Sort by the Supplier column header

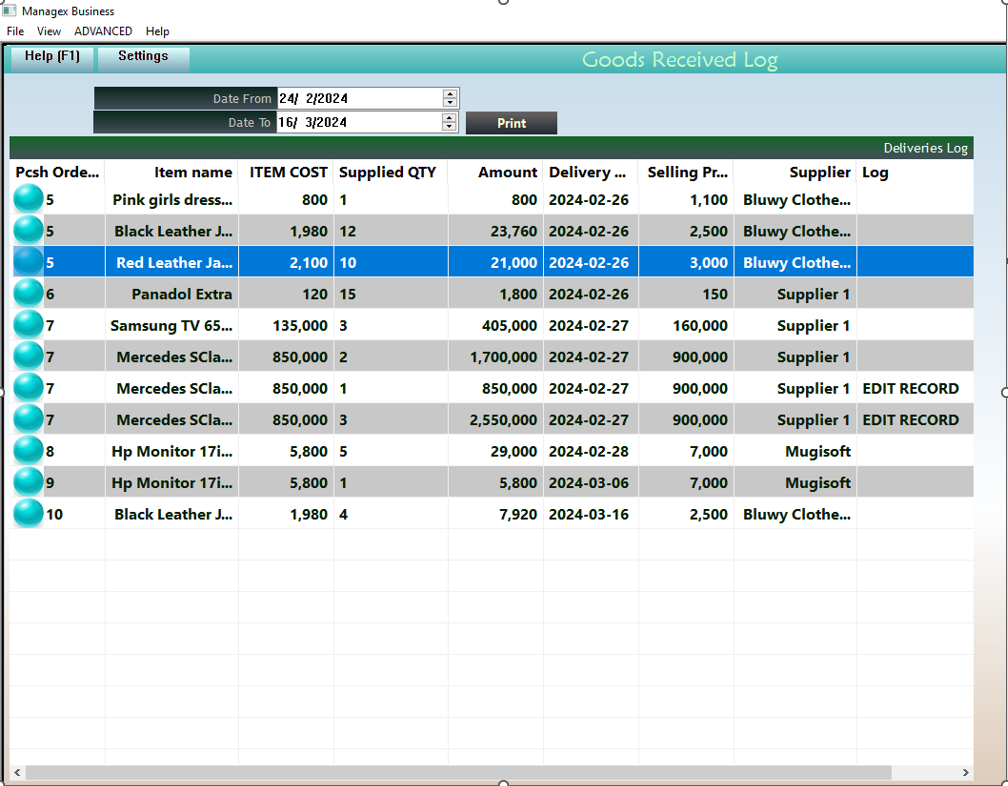click(819, 172)
